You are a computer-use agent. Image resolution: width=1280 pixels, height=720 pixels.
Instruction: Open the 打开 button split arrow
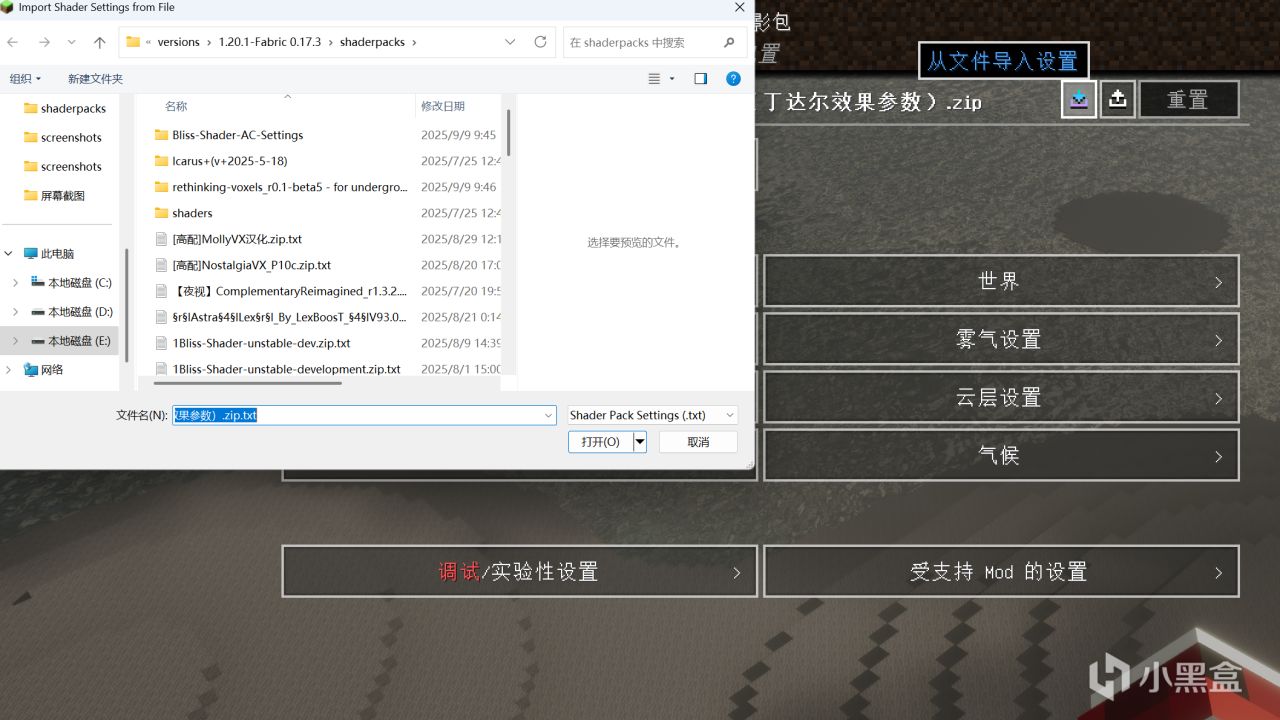pos(640,442)
